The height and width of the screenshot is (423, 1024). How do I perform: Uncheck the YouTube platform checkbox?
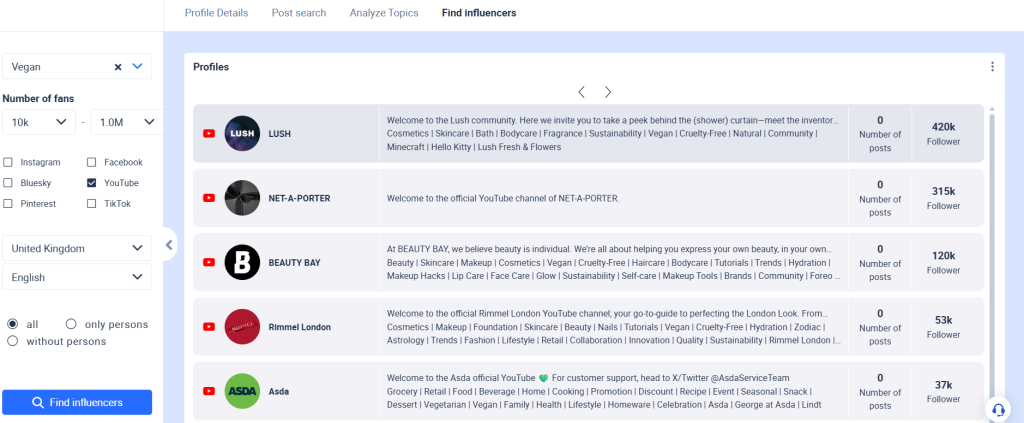[92, 183]
